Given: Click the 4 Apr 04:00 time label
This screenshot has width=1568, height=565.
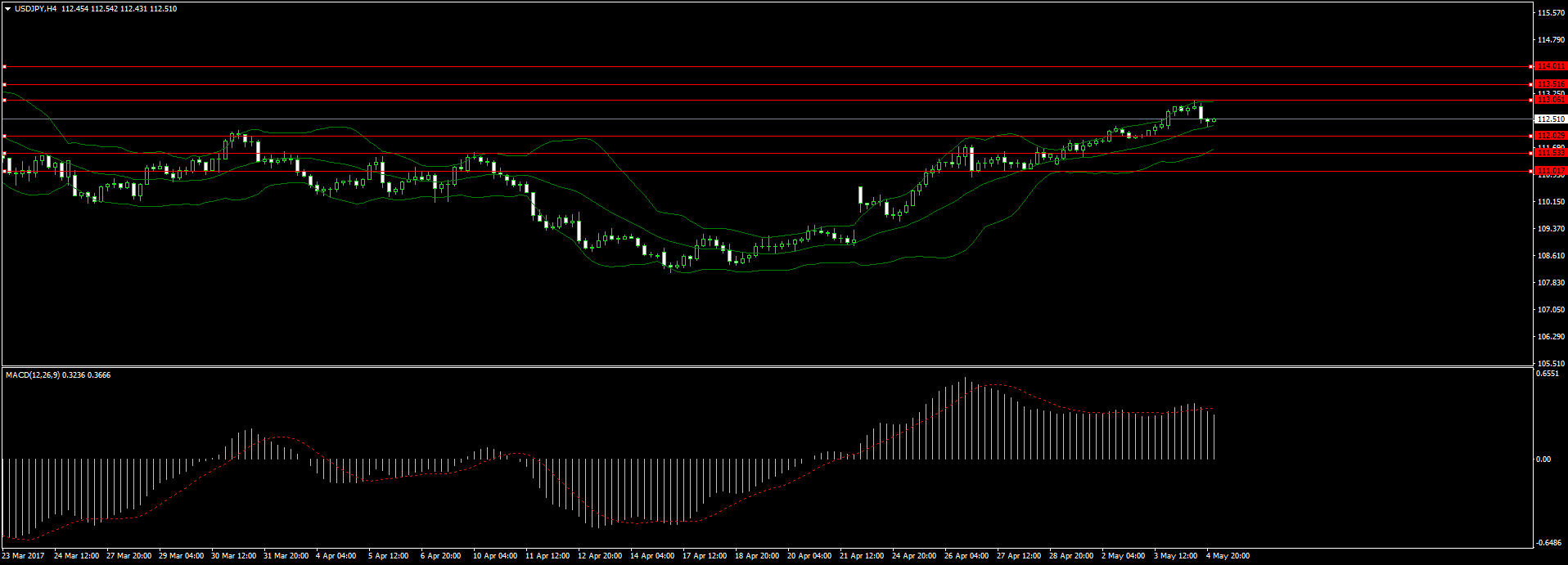Looking at the screenshot, I should pos(336,556).
